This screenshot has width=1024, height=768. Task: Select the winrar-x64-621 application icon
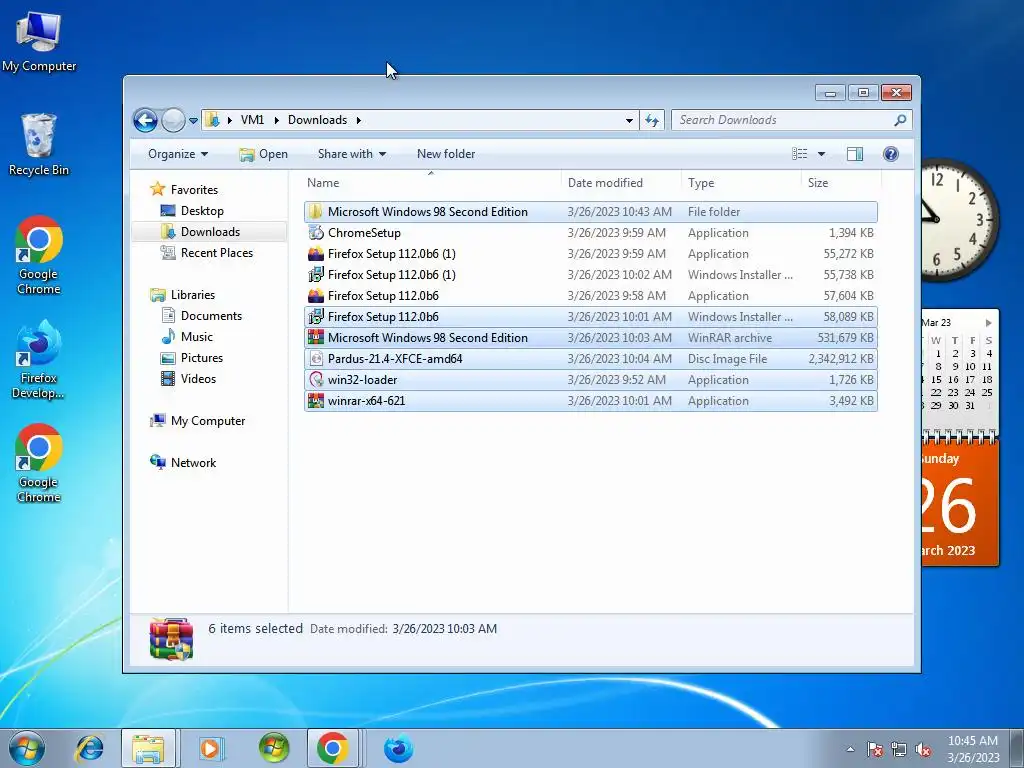click(x=316, y=401)
